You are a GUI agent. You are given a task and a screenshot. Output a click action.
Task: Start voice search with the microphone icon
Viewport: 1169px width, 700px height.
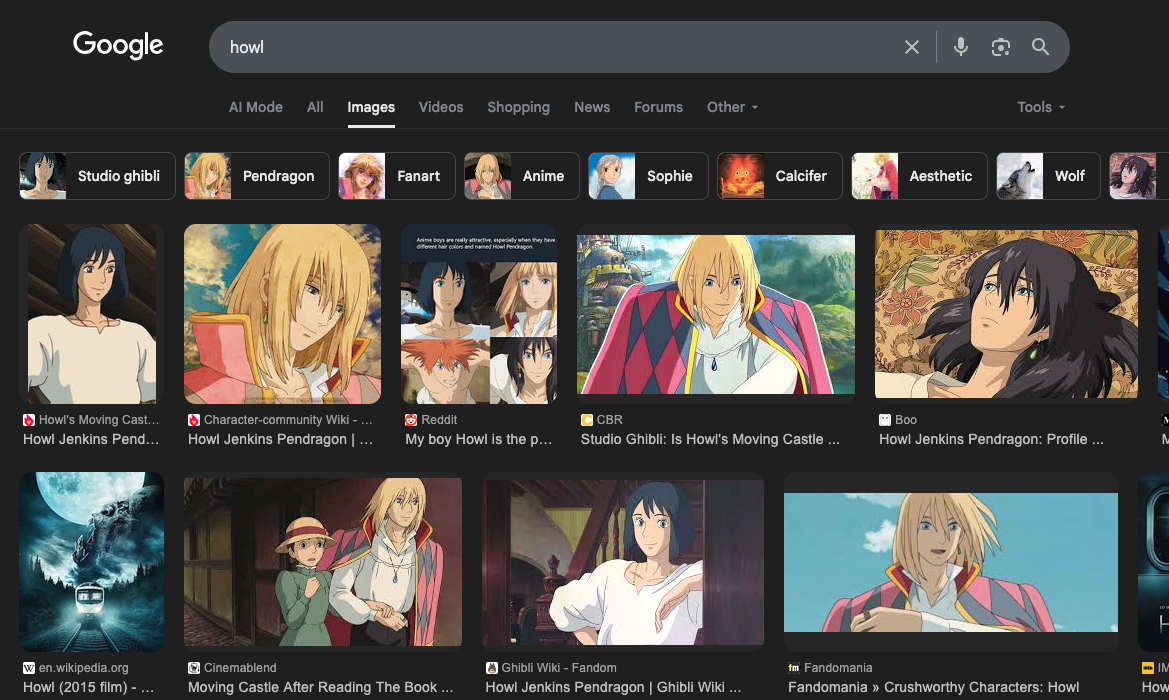tap(961, 47)
